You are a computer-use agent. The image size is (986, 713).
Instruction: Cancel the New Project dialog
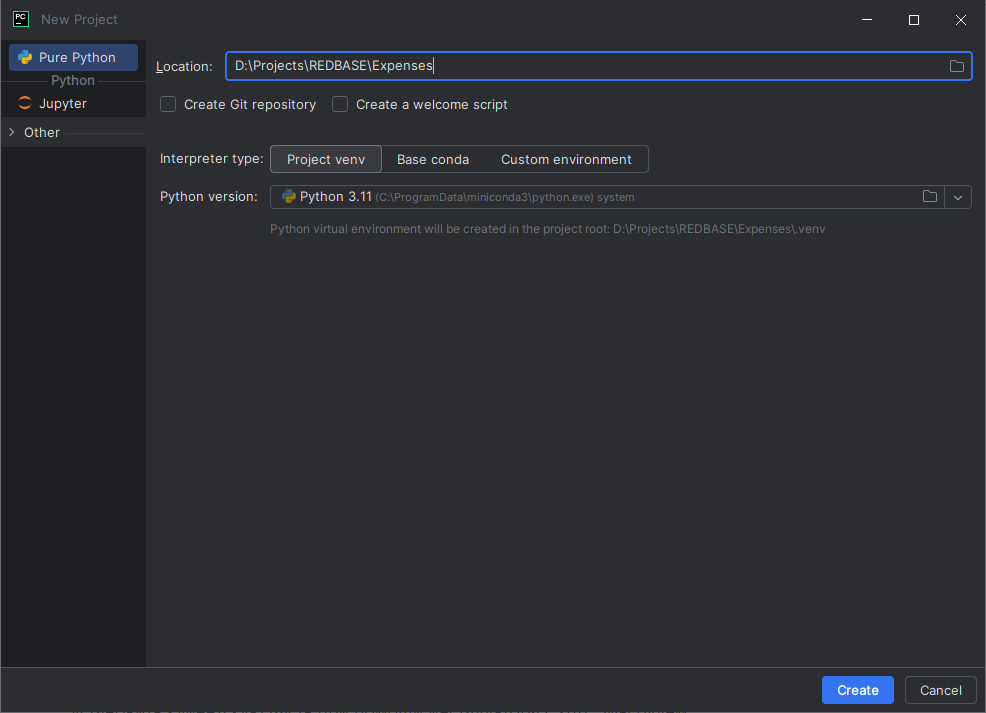(941, 690)
